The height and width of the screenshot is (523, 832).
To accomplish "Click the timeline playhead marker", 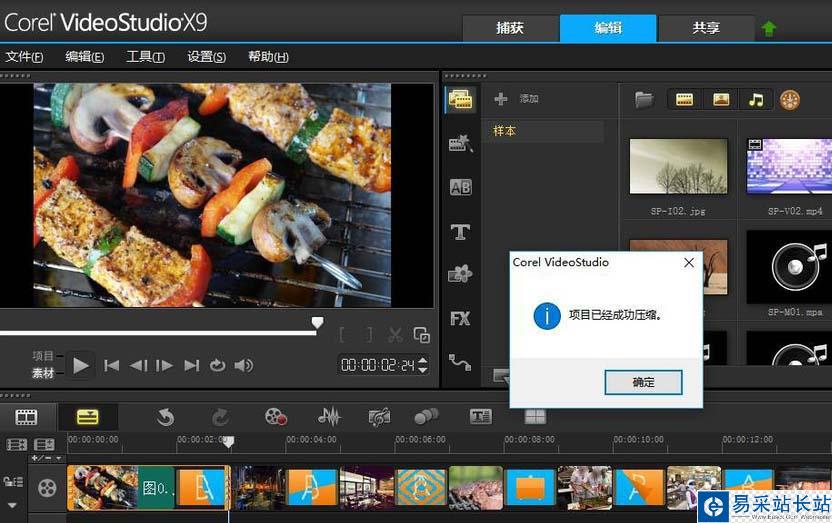I will pos(228,441).
